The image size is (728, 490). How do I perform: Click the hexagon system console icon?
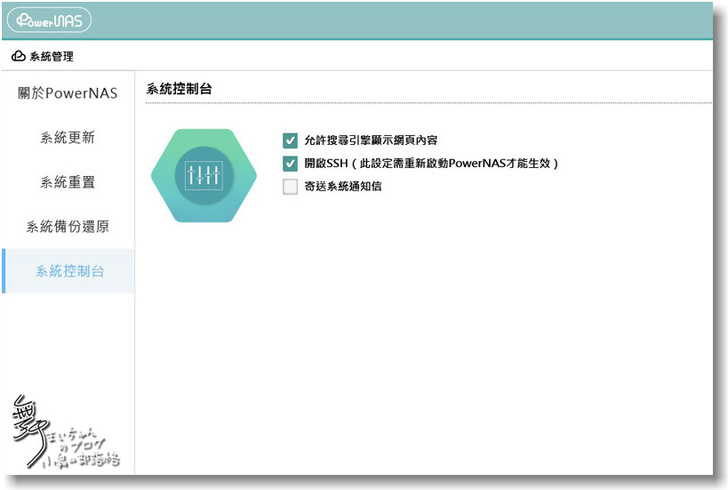[x=204, y=176]
